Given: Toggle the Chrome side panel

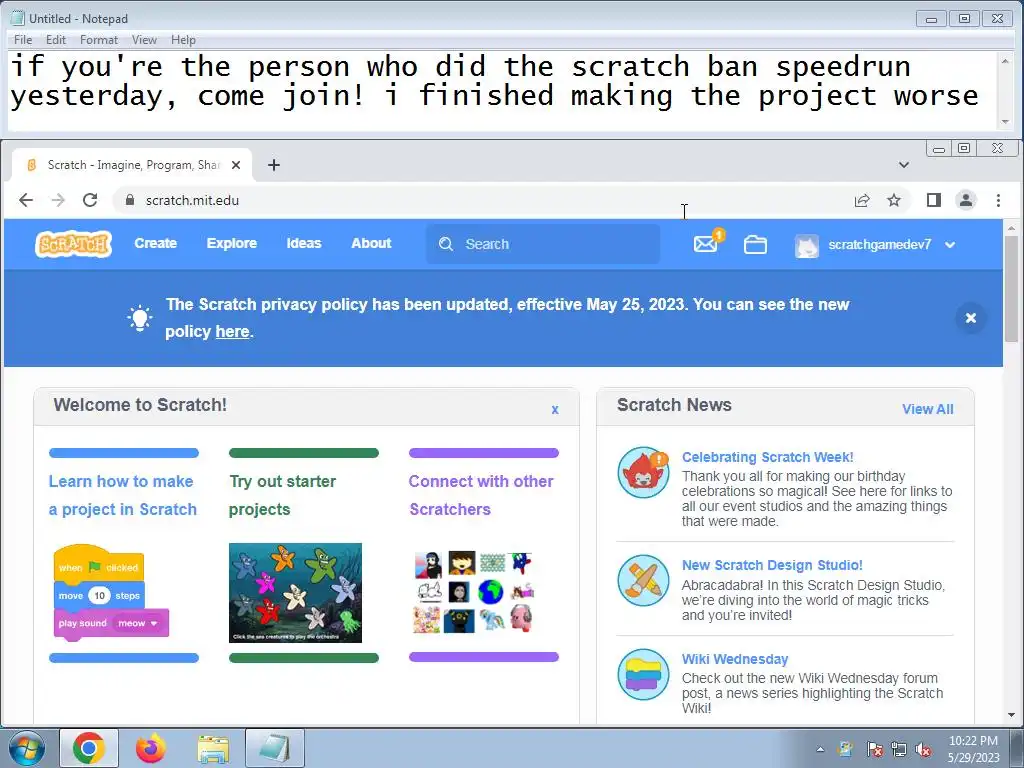Looking at the screenshot, I should [934, 200].
